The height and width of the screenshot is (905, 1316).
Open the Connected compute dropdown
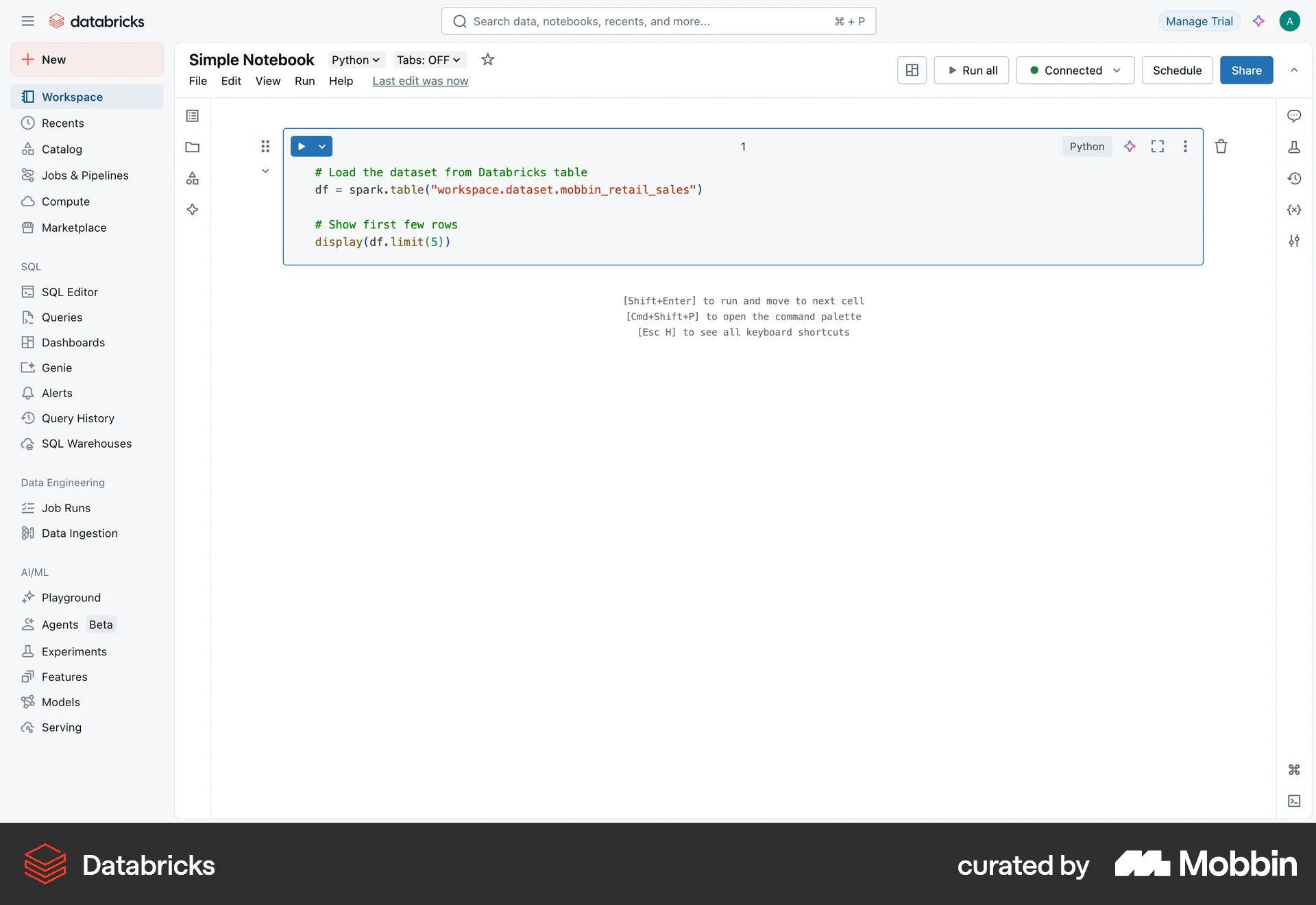coord(1074,70)
